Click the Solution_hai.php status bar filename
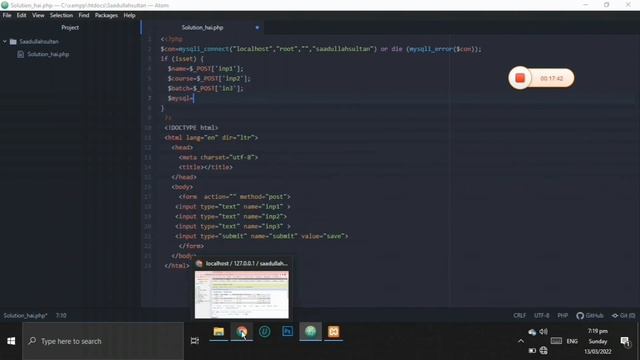The height and width of the screenshot is (360, 640). [x=25, y=316]
